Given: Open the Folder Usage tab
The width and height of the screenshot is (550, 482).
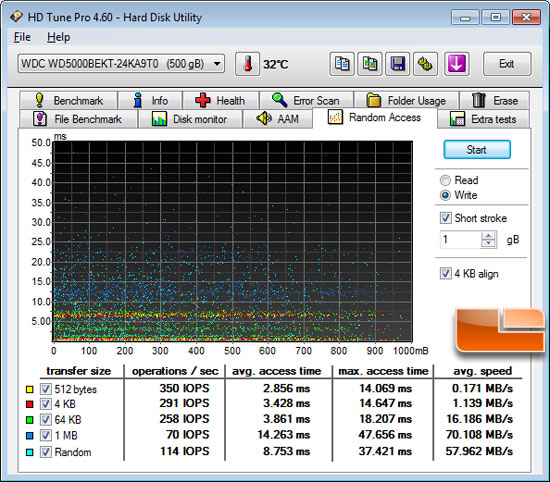Looking at the screenshot, I should point(406,100).
